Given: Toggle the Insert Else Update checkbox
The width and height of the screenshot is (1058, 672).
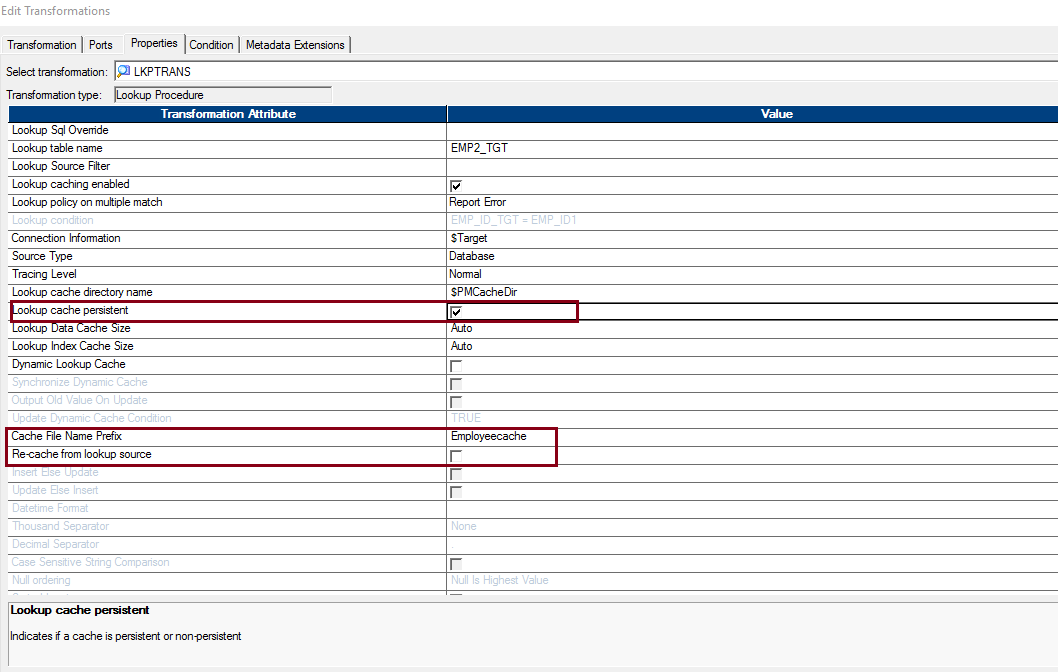Looking at the screenshot, I should pos(455,473).
